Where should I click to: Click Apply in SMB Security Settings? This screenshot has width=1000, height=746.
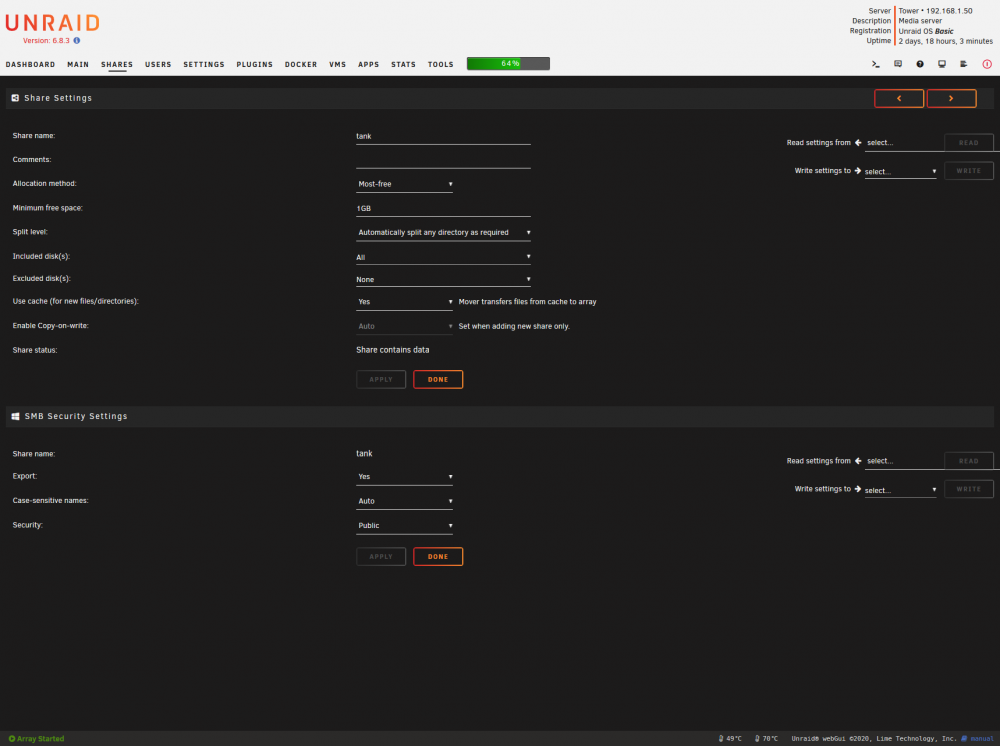pyautogui.click(x=381, y=557)
